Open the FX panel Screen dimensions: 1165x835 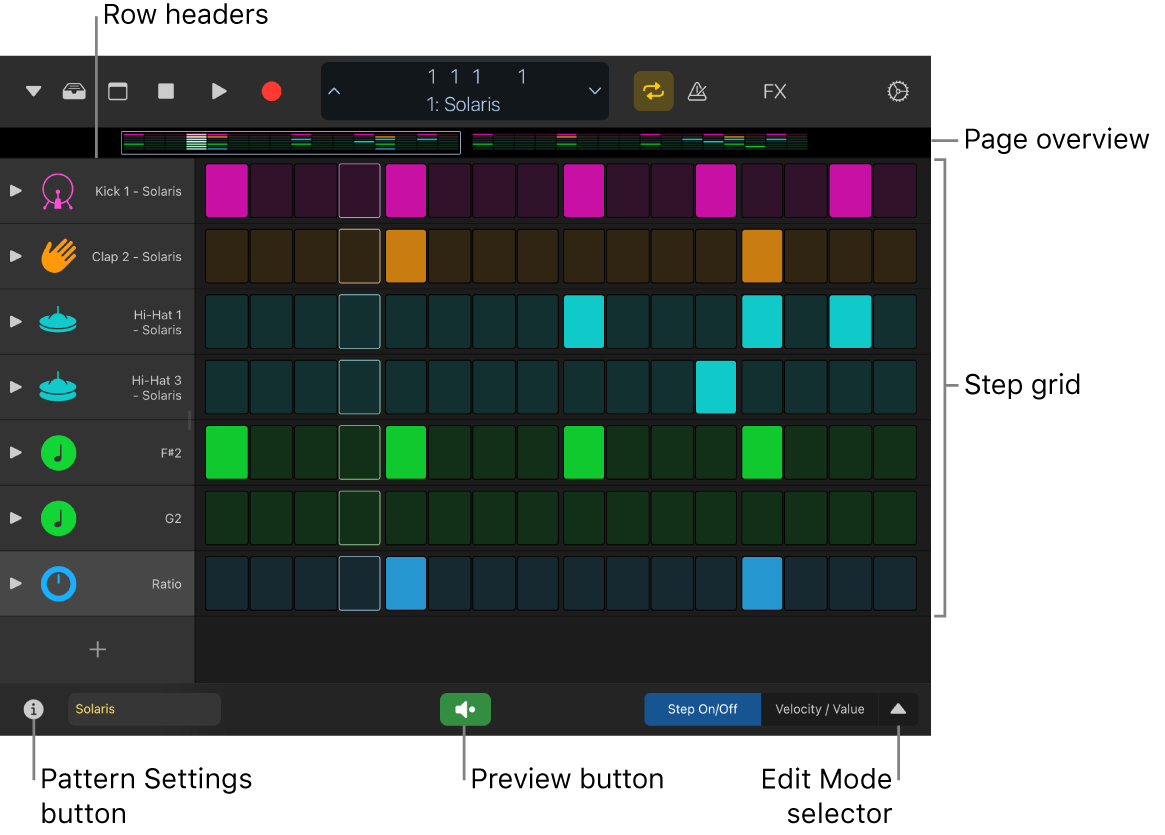[775, 91]
